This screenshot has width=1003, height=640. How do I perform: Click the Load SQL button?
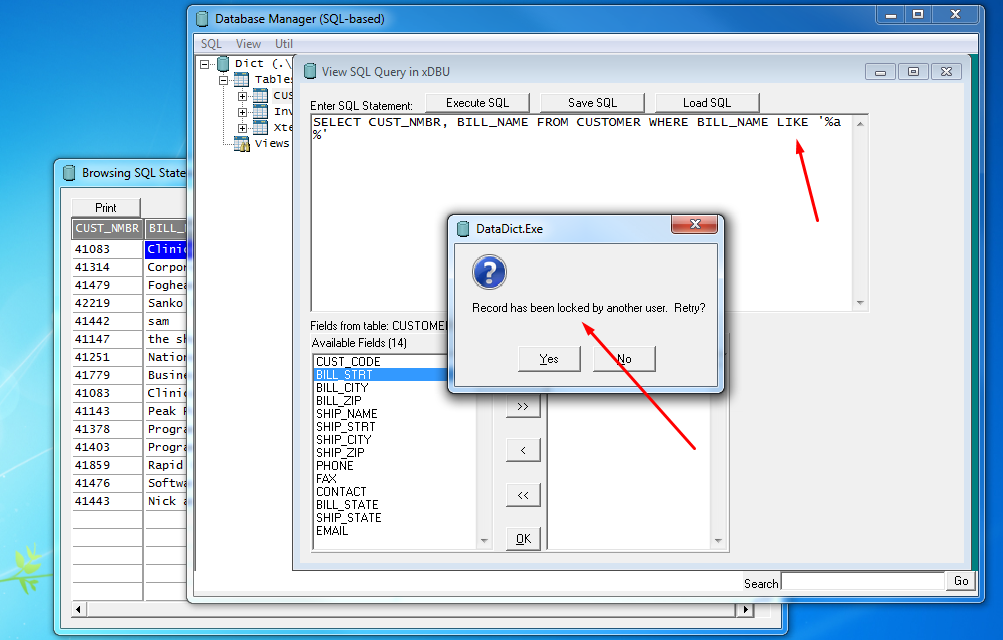[x=707, y=103]
